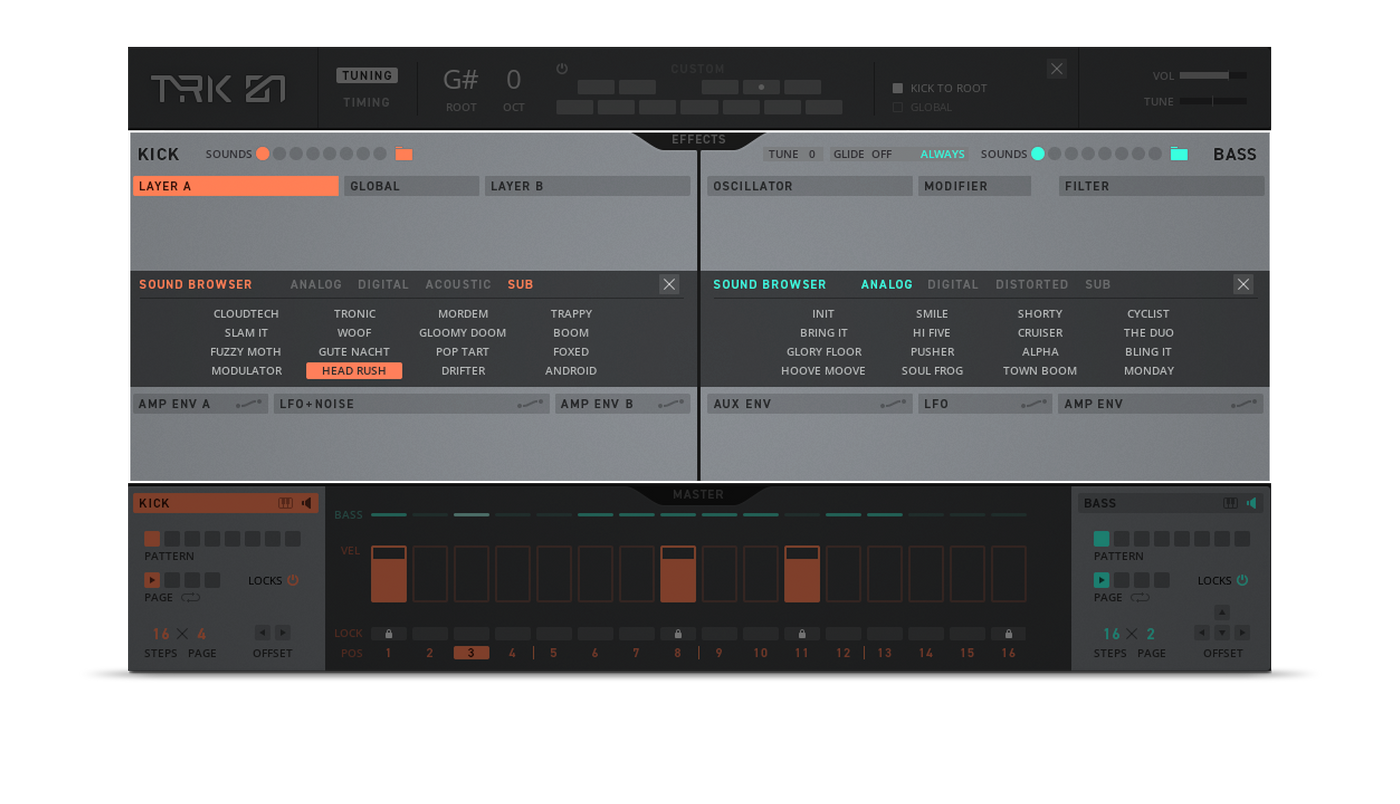1400x804 pixels.
Task: Toggle Kick Locks power icon
Action: click(293, 580)
